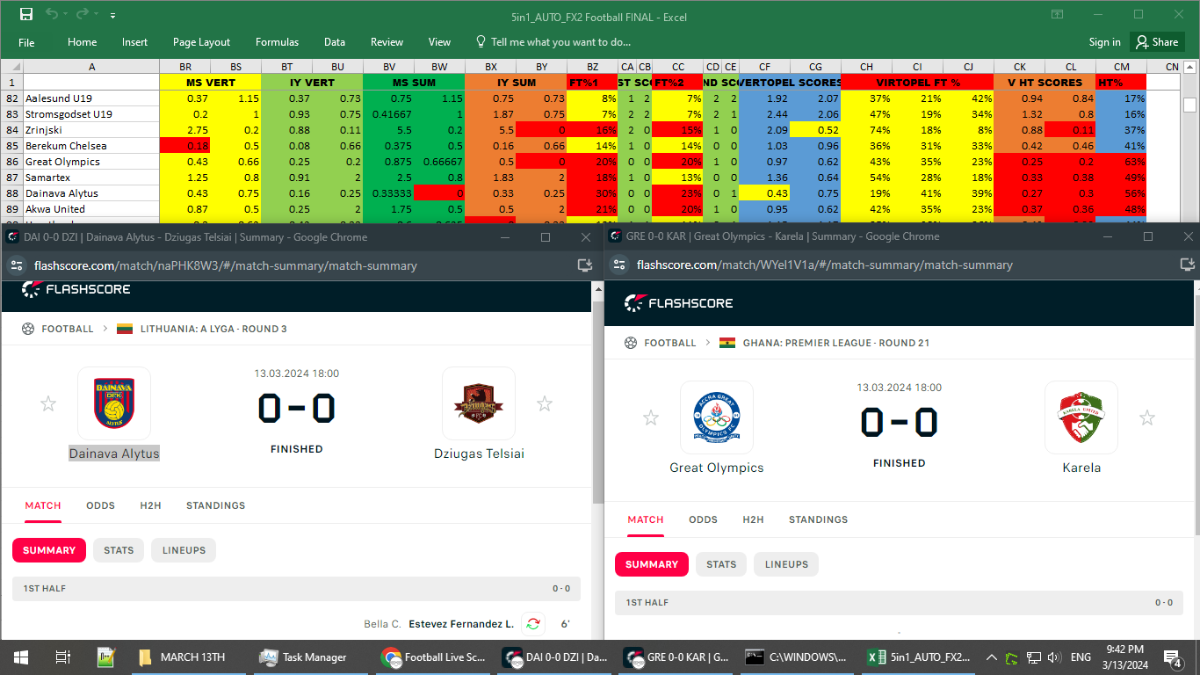Toggle favorite star beside Karela

pyautogui.click(x=1147, y=418)
